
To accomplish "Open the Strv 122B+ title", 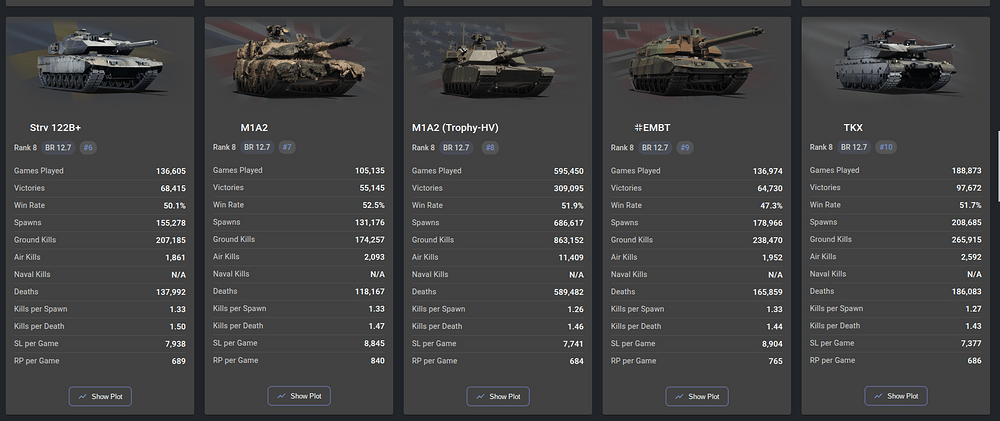I will point(55,128).
